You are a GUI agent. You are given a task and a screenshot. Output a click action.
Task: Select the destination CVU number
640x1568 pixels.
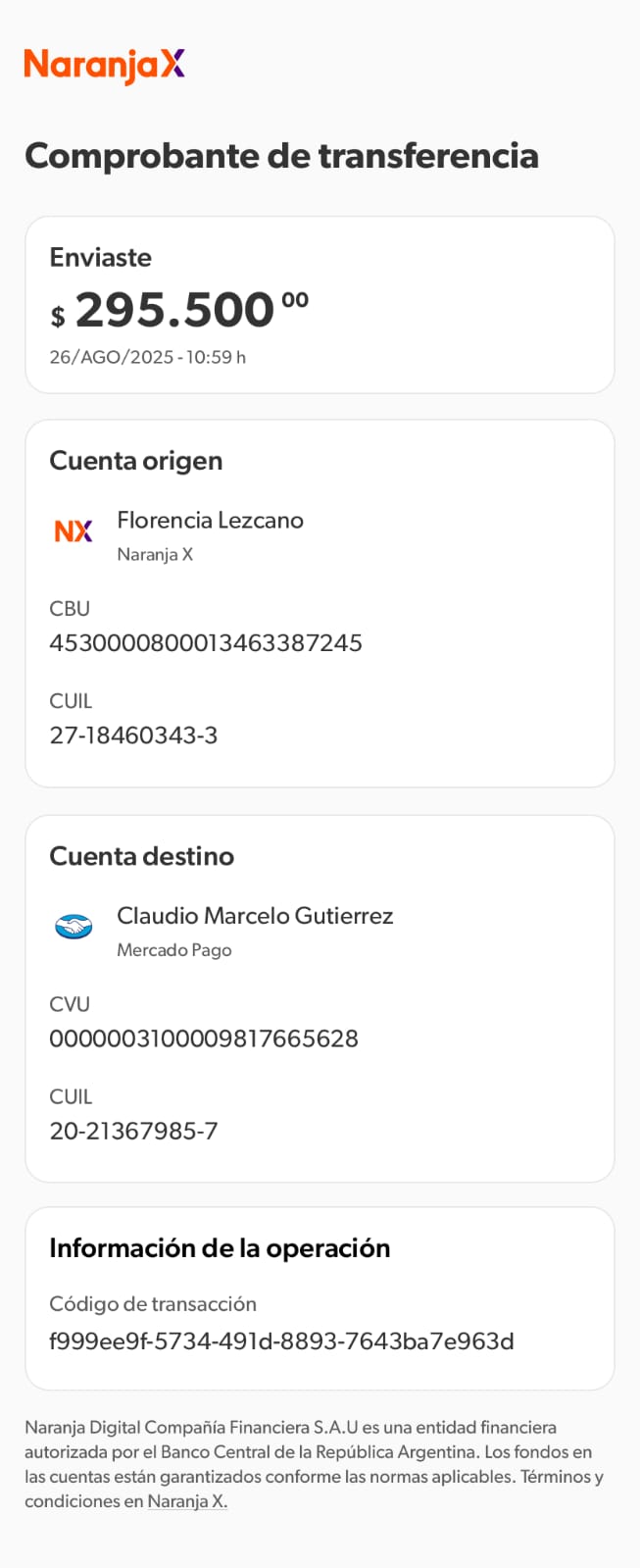[x=204, y=1038]
